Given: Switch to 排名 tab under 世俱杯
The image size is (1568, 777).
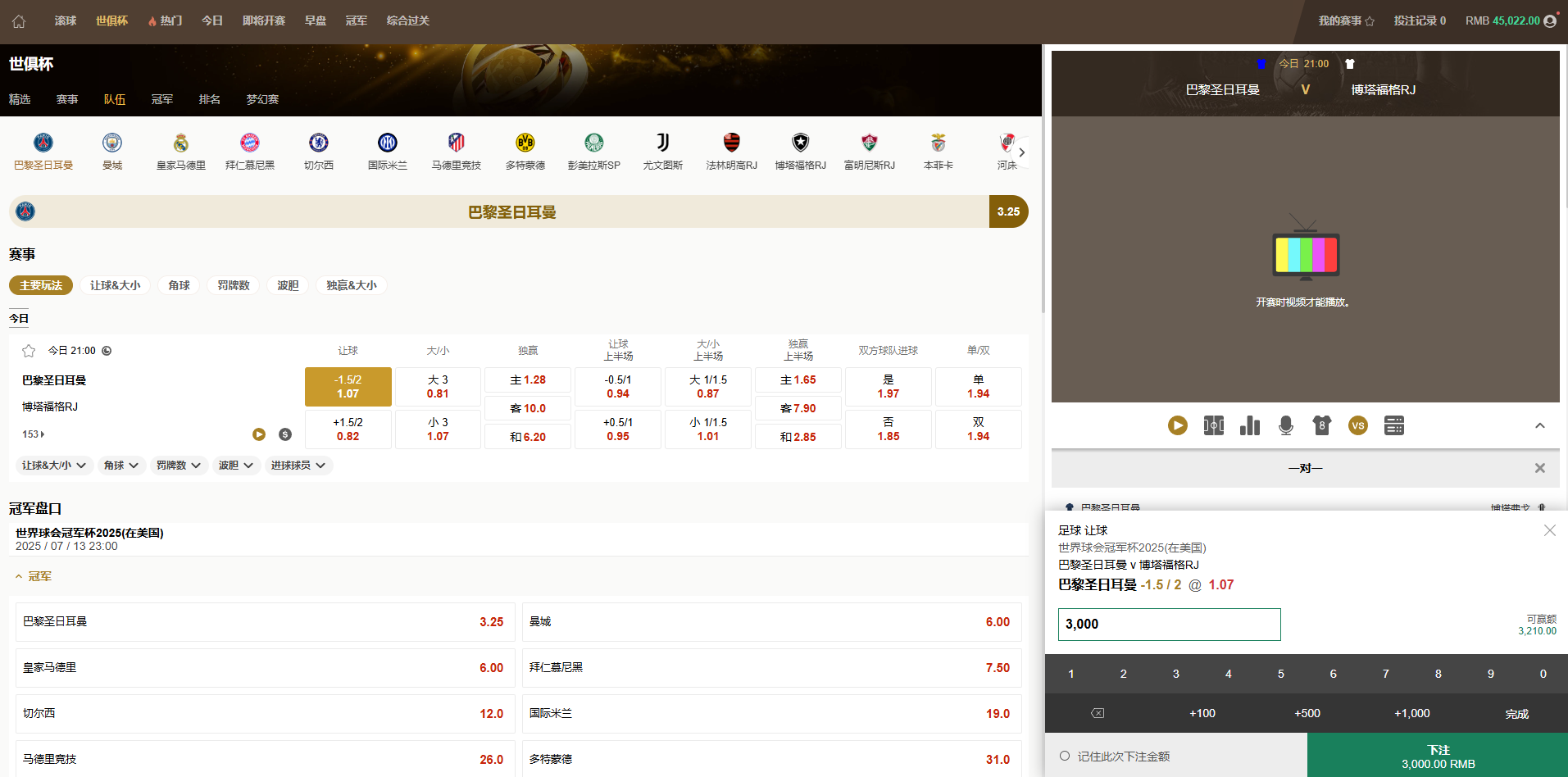Looking at the screenshot, I should point(210,99).
